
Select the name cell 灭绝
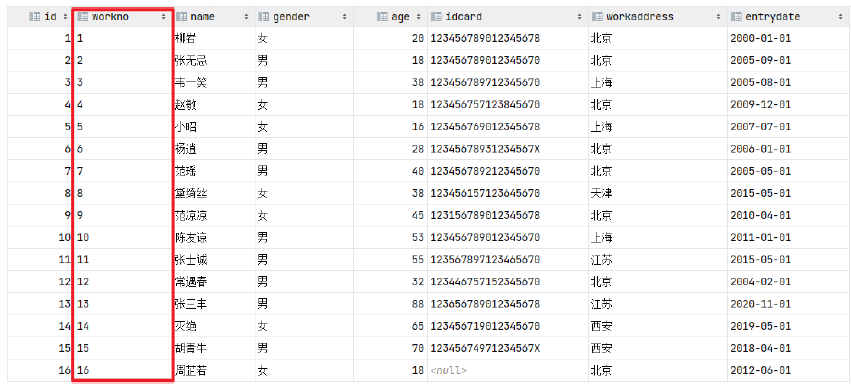tap(214, 327)
